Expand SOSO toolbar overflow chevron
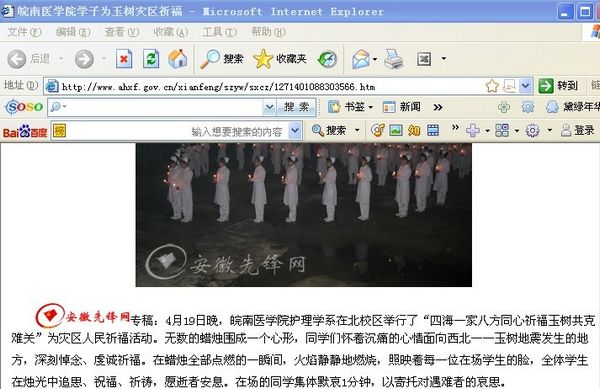Screen dimensions: 600x389 click(438, 107)
